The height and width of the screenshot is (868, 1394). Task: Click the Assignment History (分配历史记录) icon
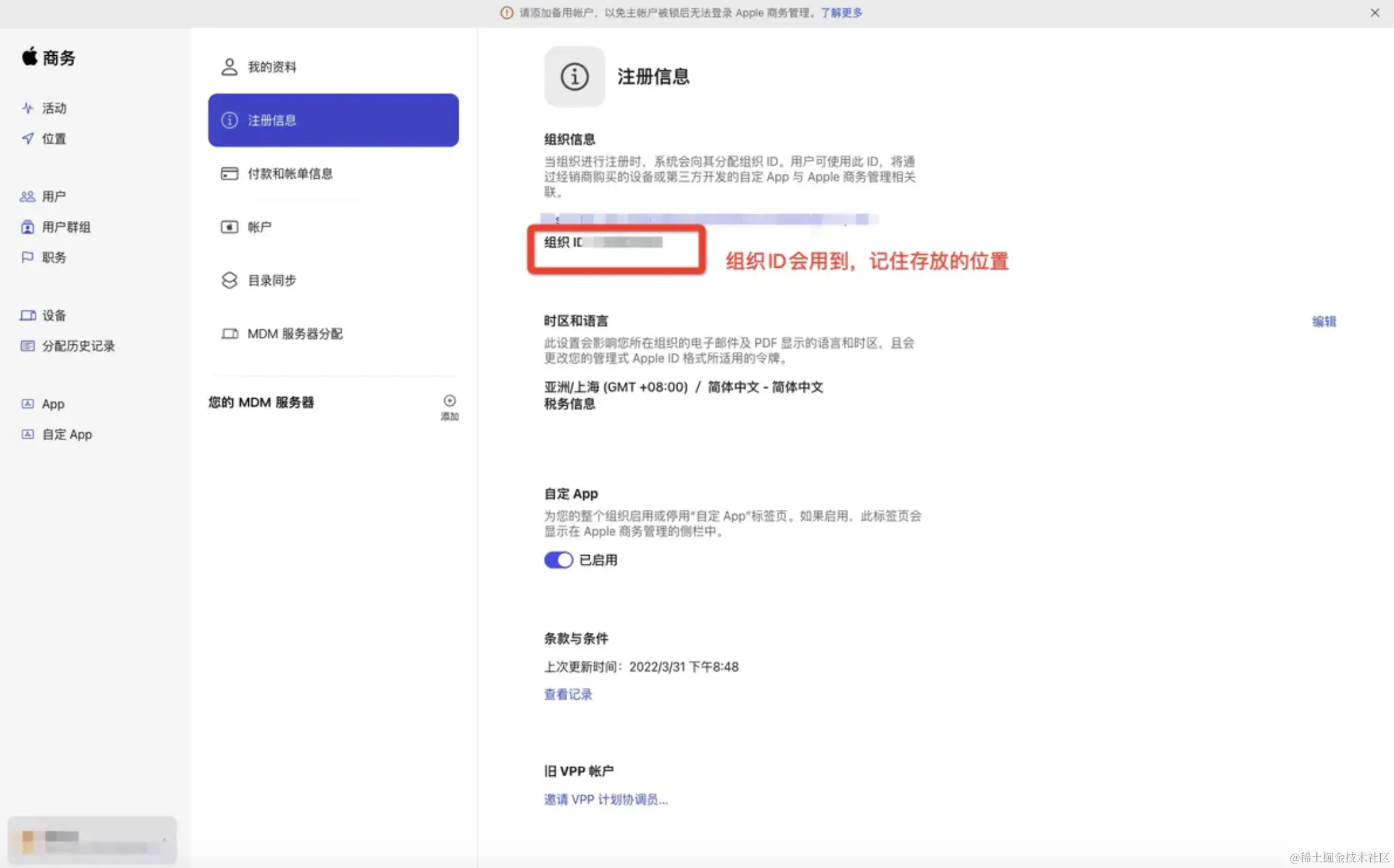[27, 346]
